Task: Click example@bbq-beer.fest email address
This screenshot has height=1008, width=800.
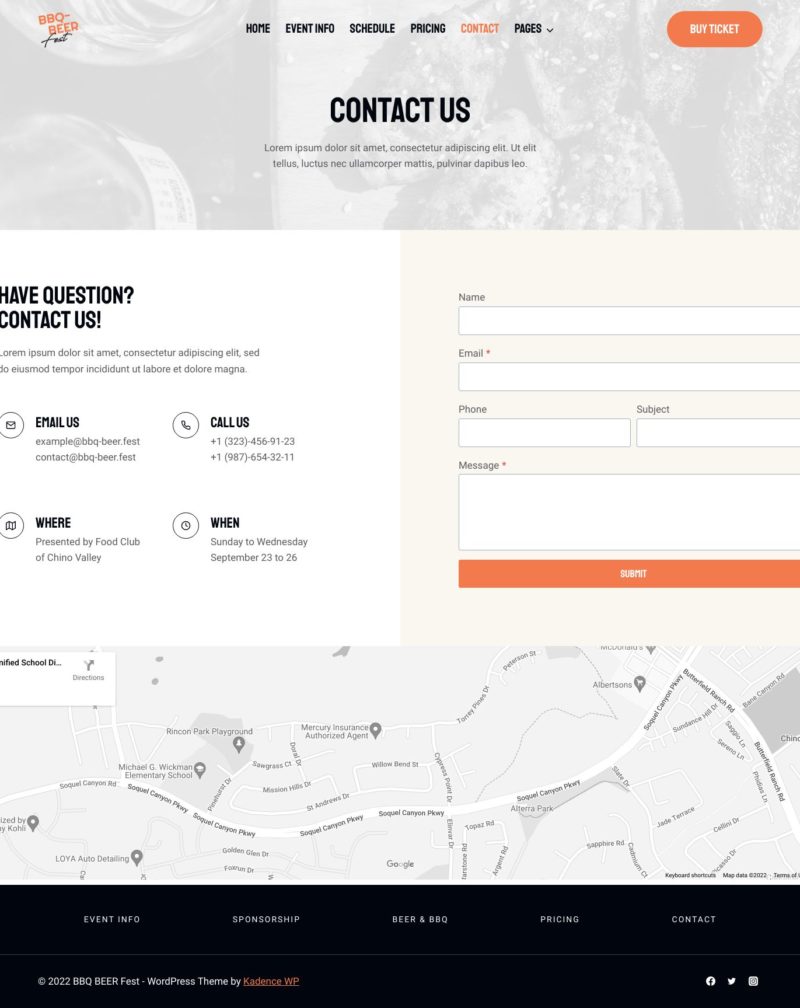Action: (x=87, y=442)
